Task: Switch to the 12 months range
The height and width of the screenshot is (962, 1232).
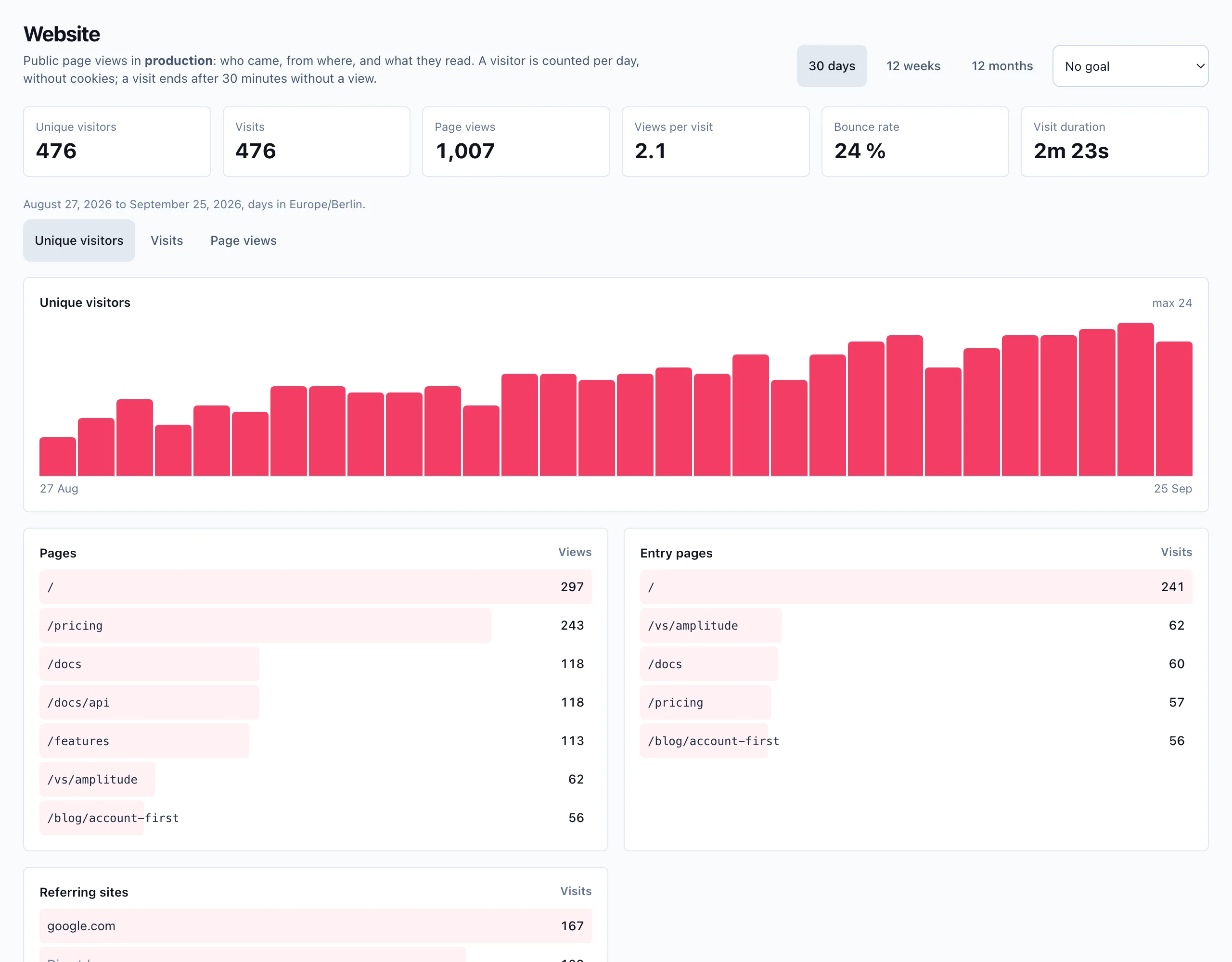Action: coord(1002,66)
